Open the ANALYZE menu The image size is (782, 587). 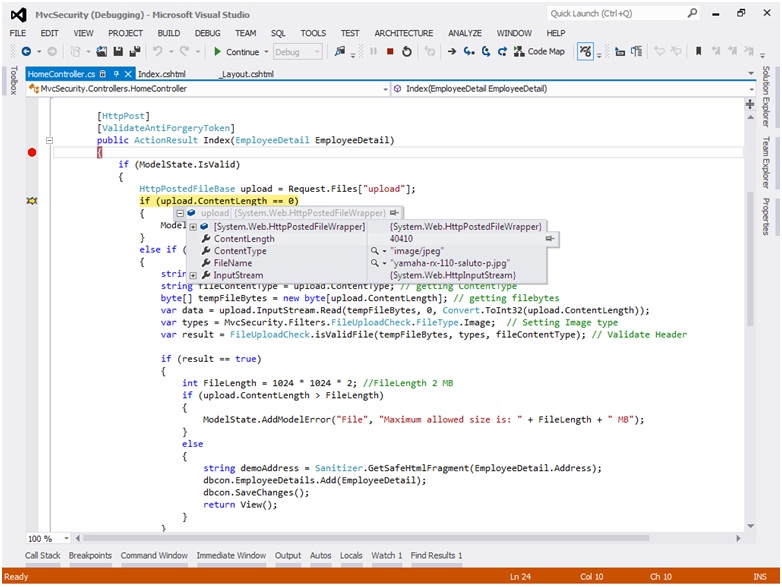point(465,33)
